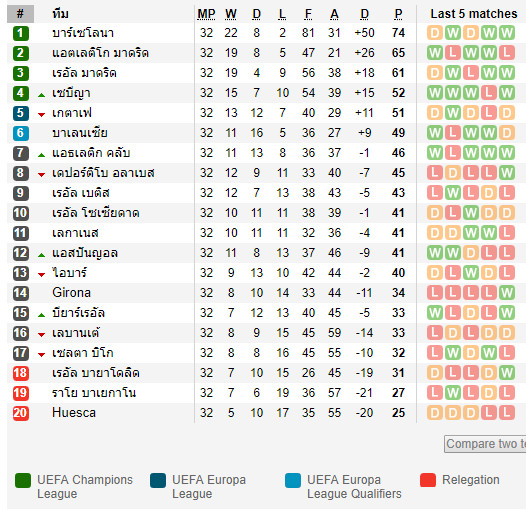Click the red rank 20 badge beside Huesca
The width and height of the screenshot is (526, 509).
pyautogui.click(x=20, y=413)
